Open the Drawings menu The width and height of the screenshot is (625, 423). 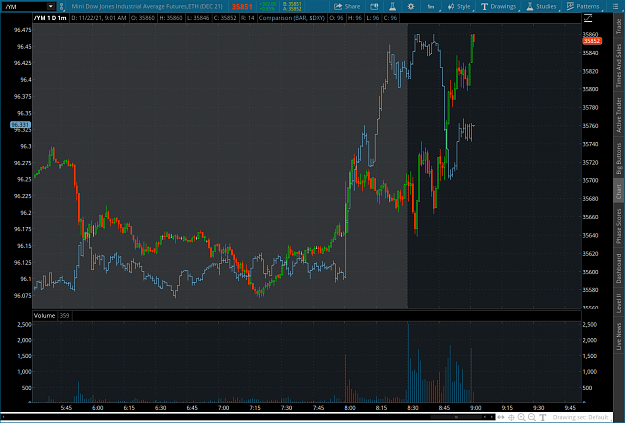coord(499,6)
